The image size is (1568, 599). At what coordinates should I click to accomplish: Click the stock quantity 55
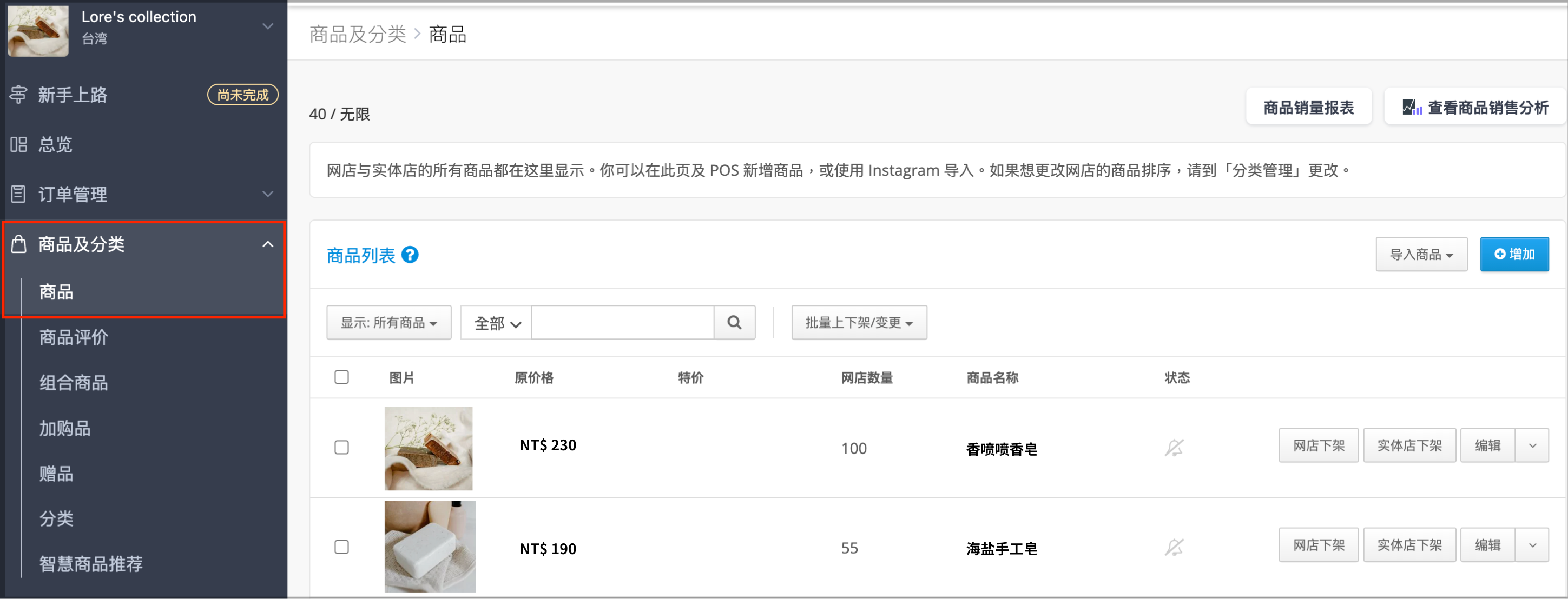click(849, 549)
